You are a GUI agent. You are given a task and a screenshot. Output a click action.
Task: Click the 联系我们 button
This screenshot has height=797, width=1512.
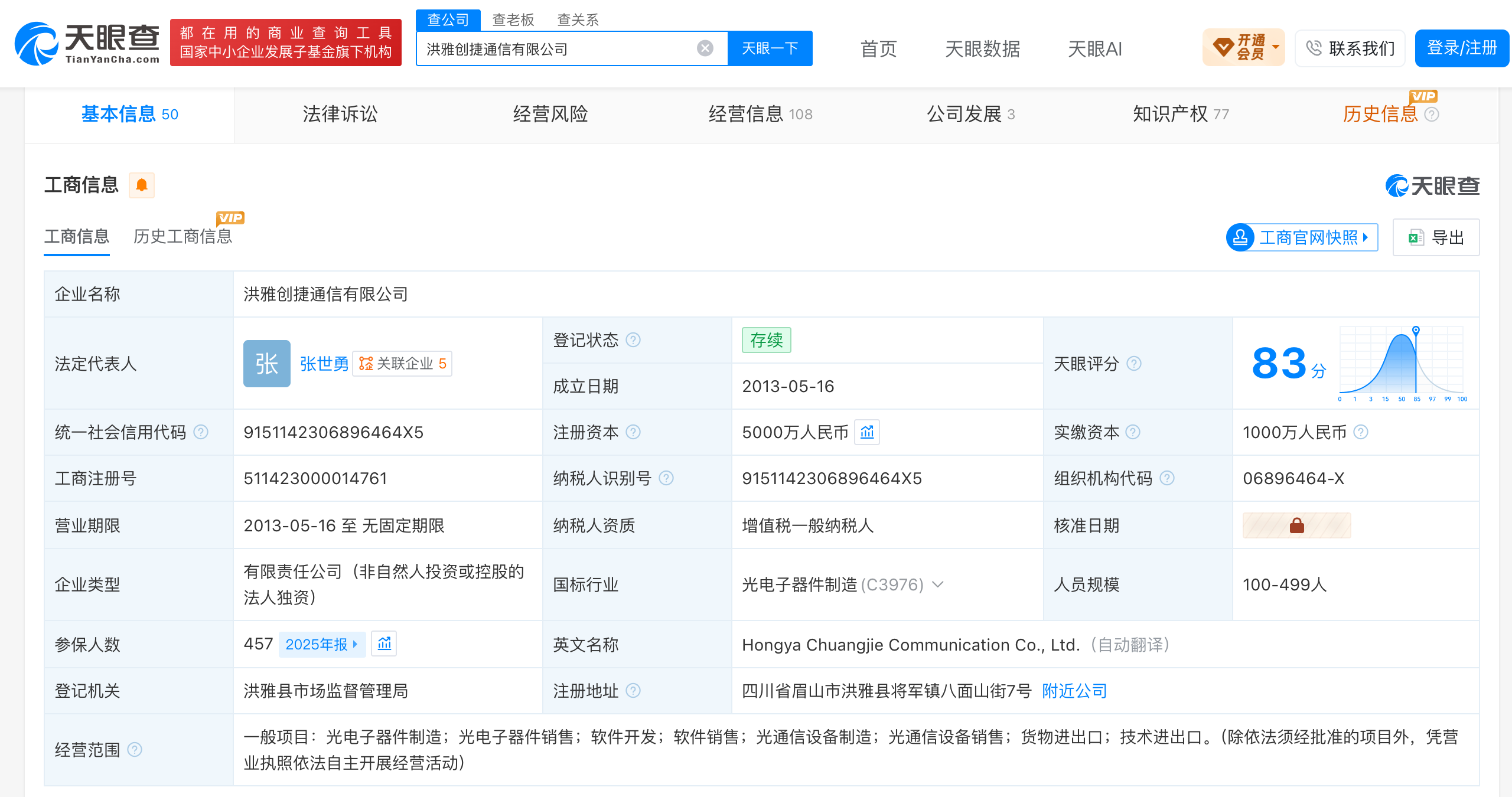[x=1350, y=48]
